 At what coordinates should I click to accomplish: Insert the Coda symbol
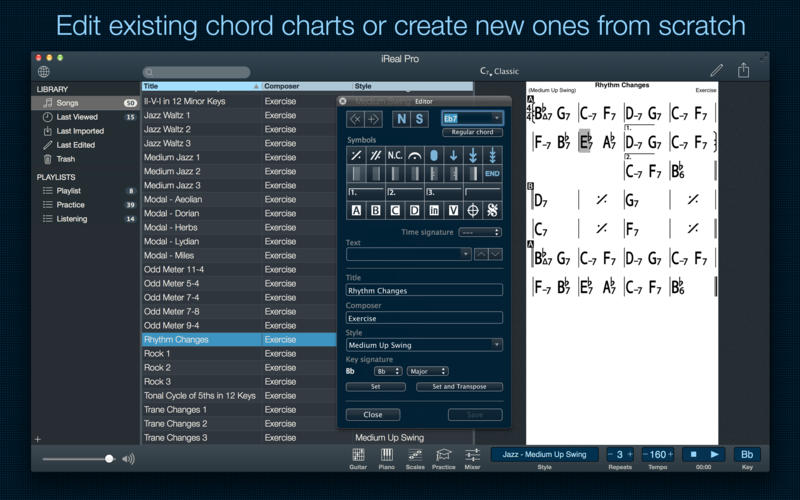(x=472, y=210)
